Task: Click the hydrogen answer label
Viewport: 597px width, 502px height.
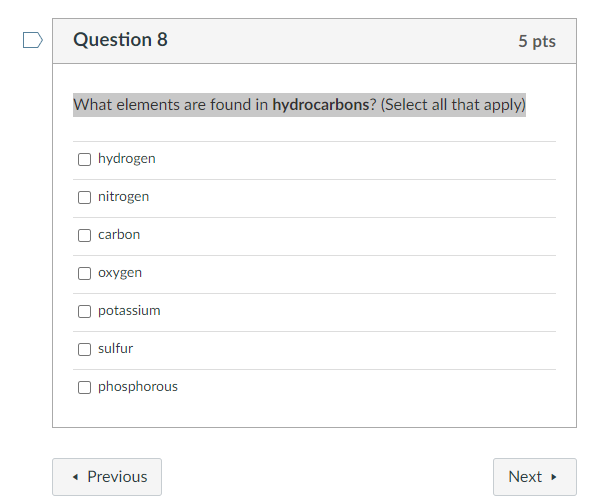Action: tap(127, 159)
